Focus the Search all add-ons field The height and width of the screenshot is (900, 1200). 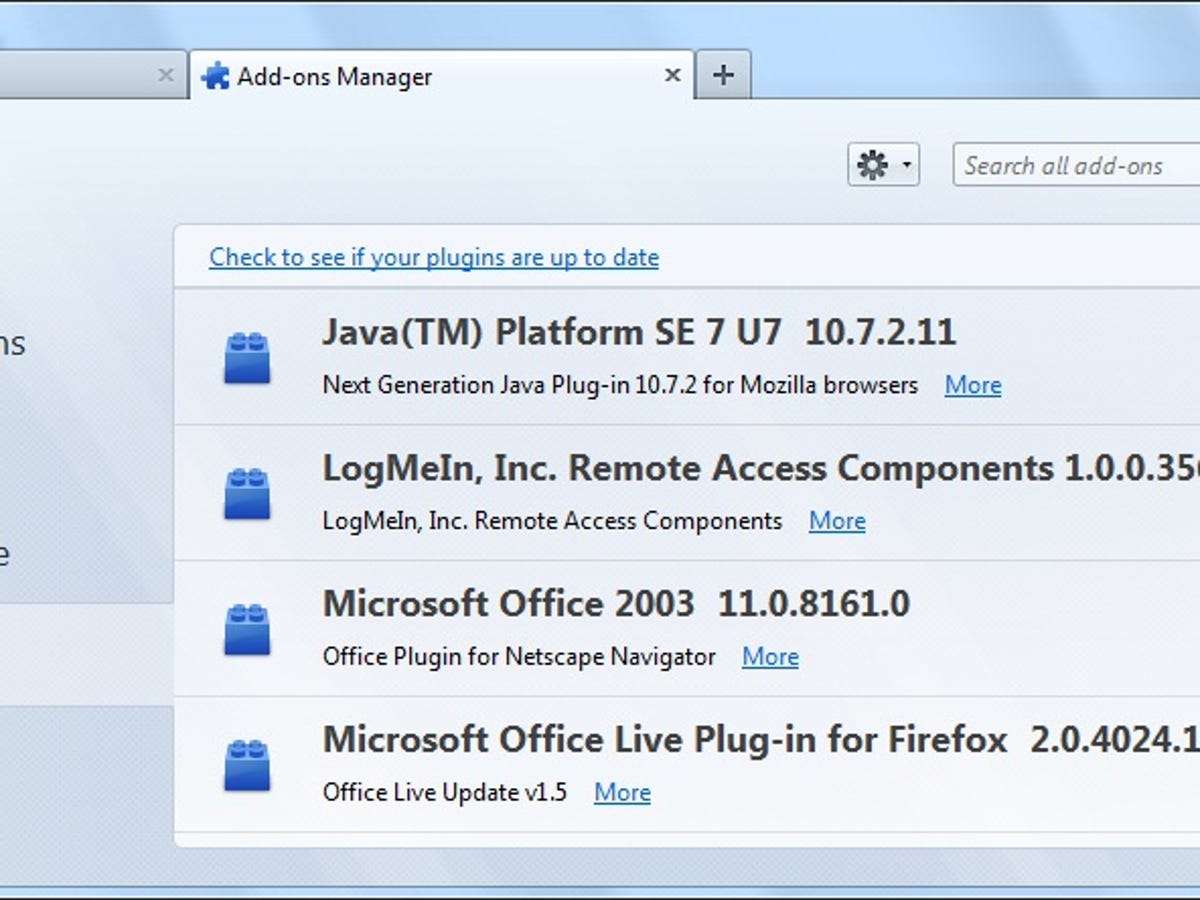click(x=1076, y=165)
